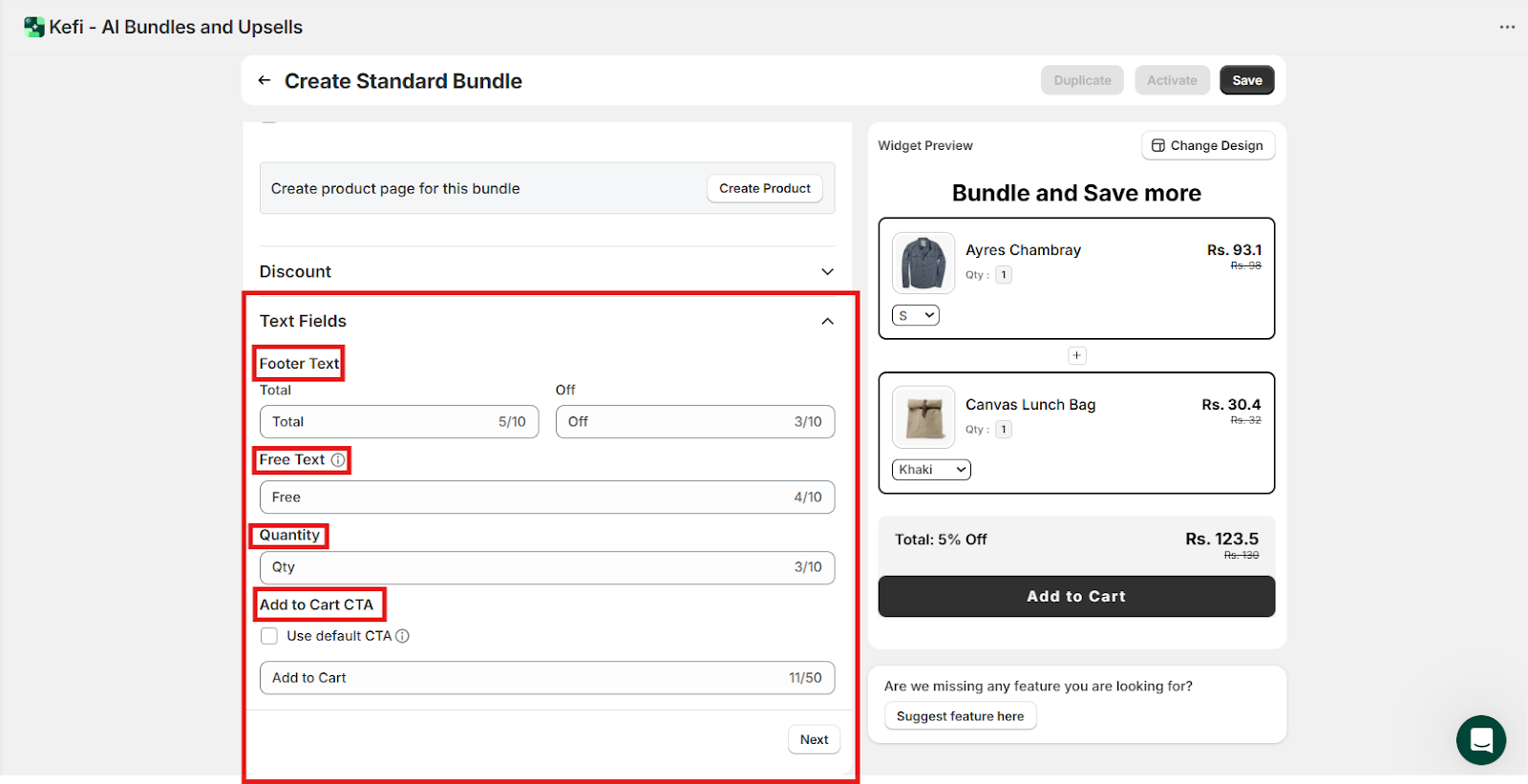
Task: Enable the Use default CTA checkbox
Action: pyautogui.click(x=269, y=636)
